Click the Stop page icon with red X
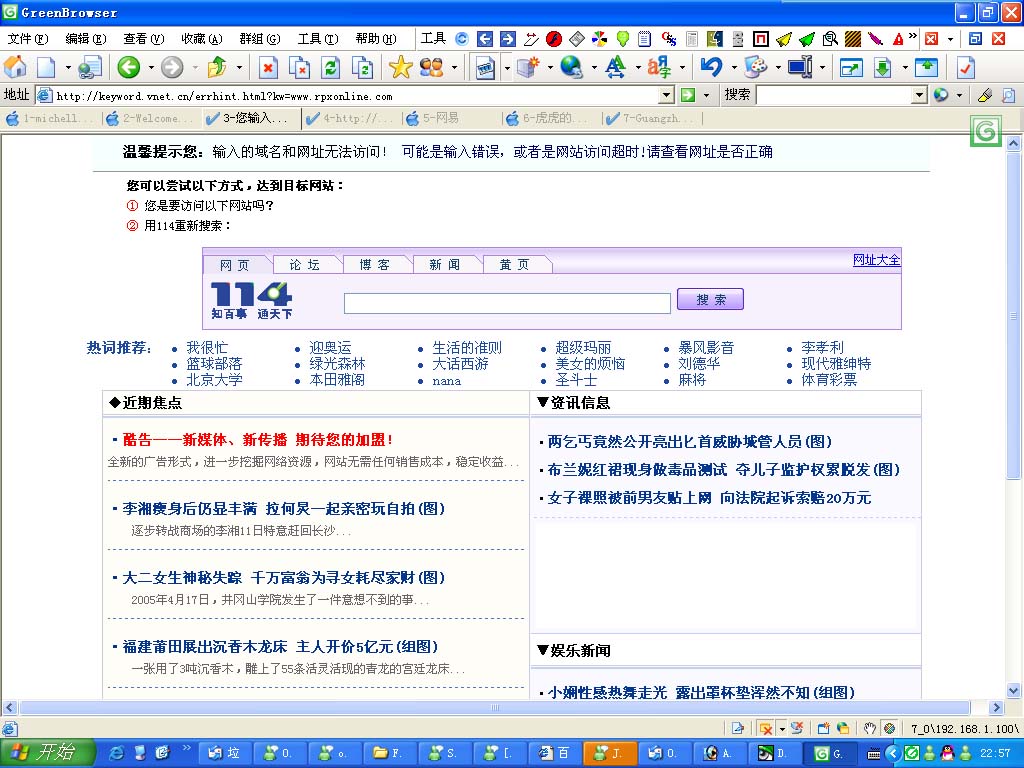Screen dimensions: 1024x768 pyautogui.click(x=268, y=67)
